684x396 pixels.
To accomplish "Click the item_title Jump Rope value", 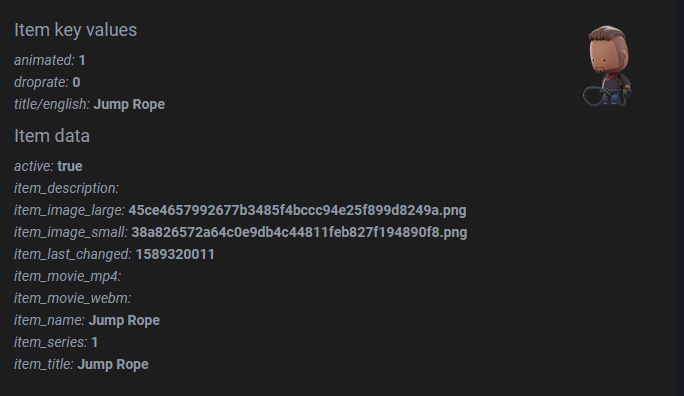I will point(113,364).
